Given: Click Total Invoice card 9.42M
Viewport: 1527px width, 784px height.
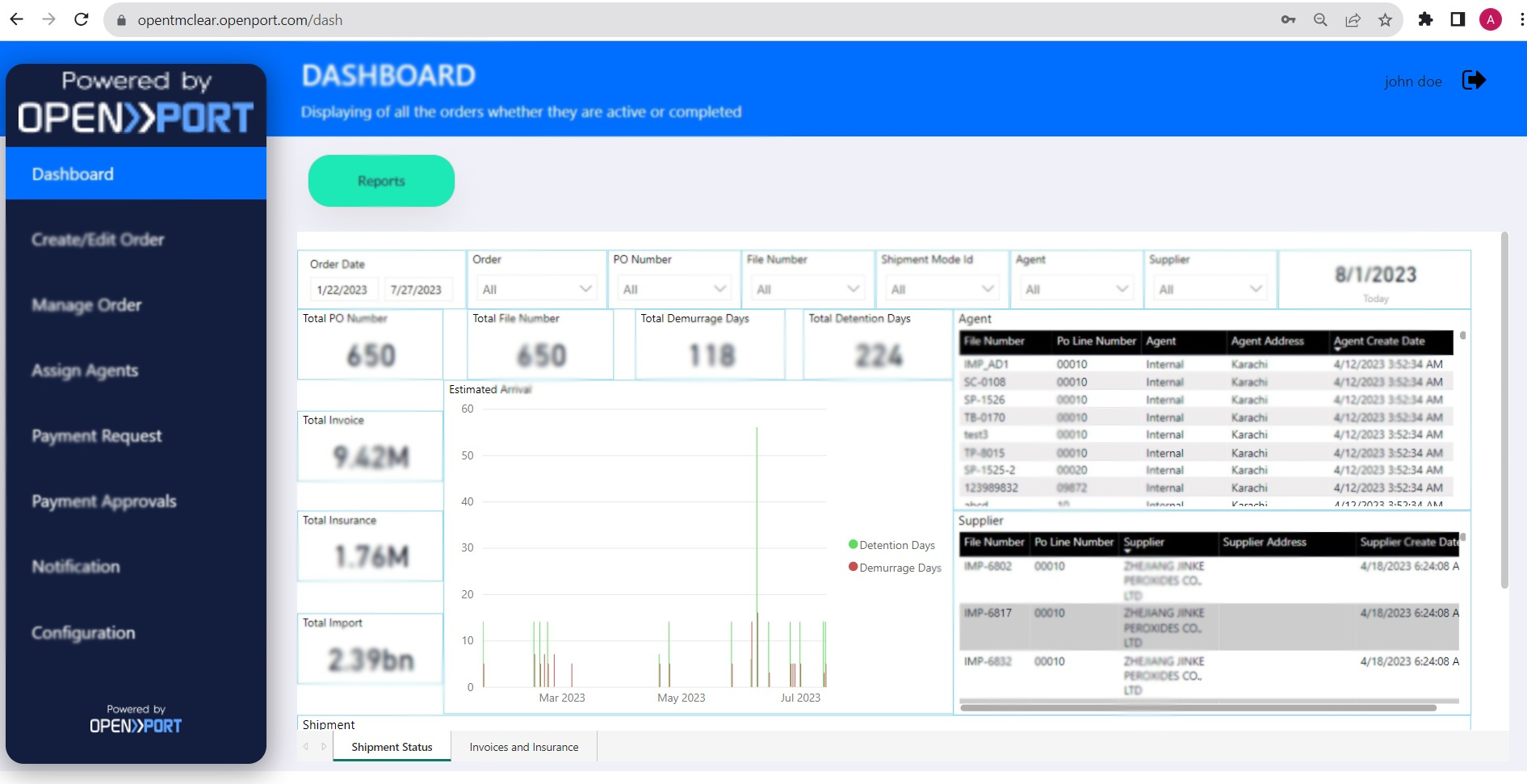Looking at the screenshot, I should point(371,447).
